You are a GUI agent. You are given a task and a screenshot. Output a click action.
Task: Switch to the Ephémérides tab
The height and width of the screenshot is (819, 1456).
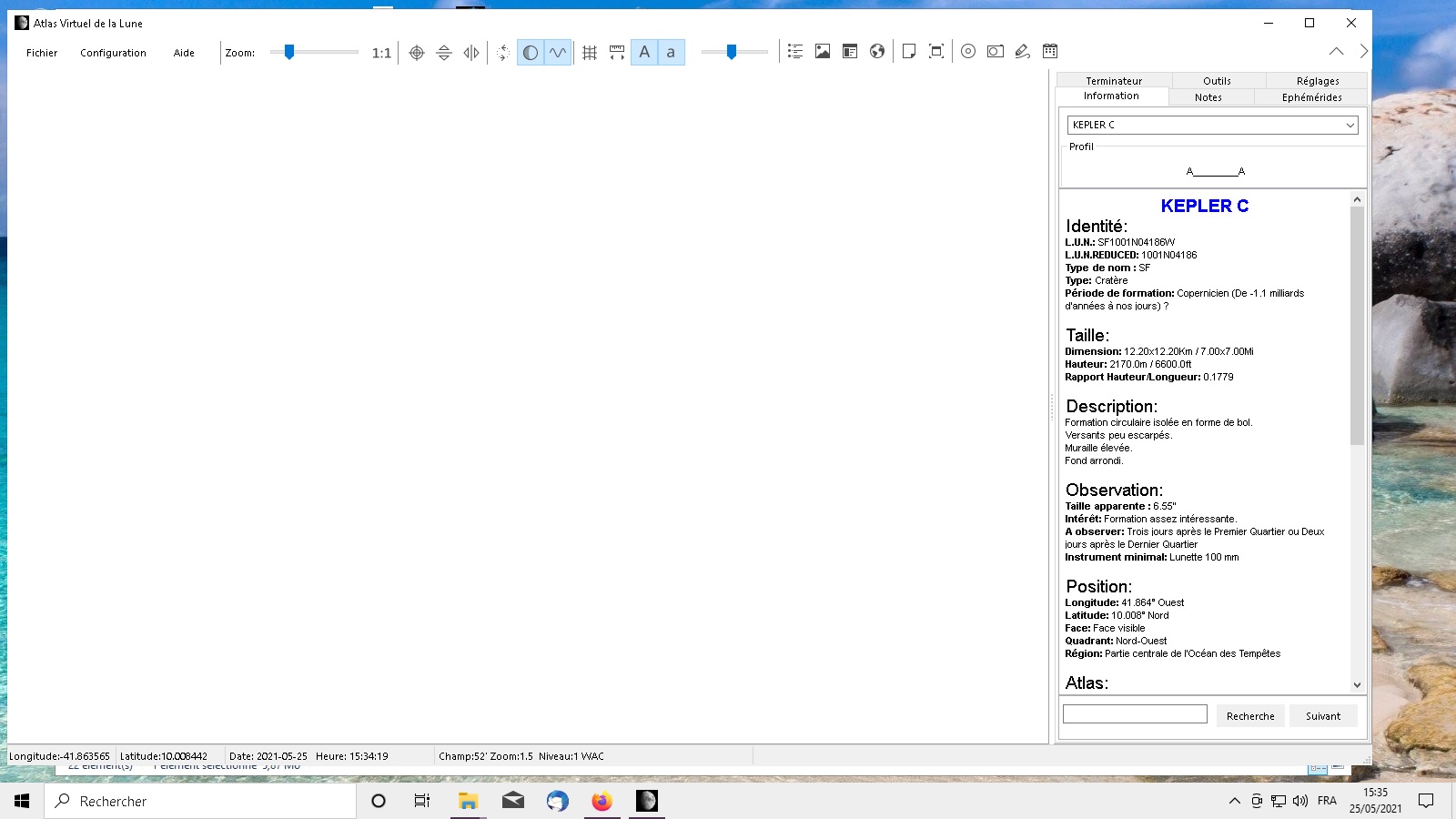[x=1311, y=97]
